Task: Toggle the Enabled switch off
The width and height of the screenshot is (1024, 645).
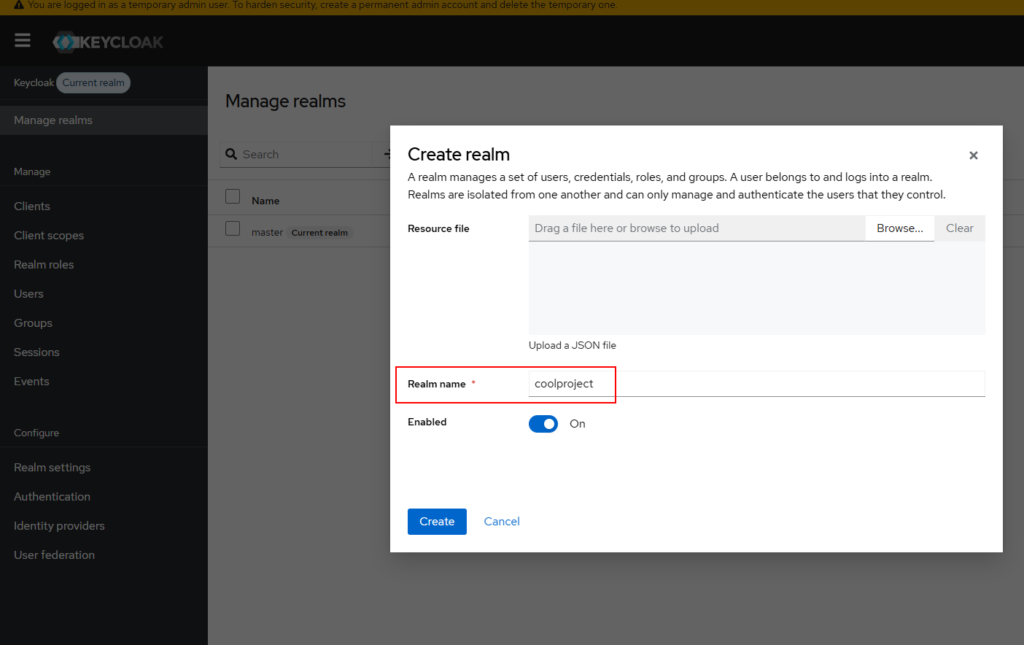Action: 543,424
